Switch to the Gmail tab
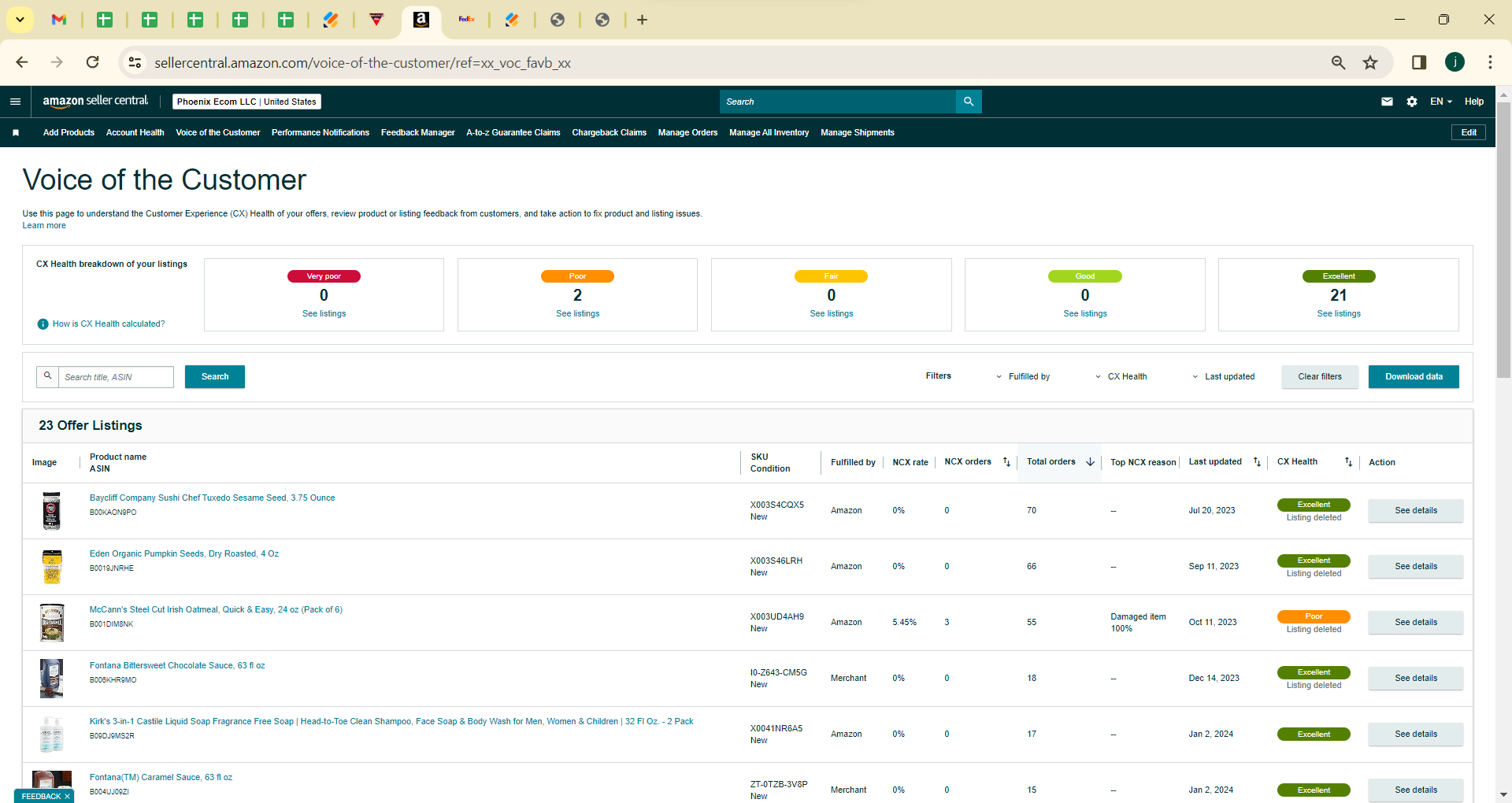The height and width of the screenshot is (803, 1512). tap(59, 20)
